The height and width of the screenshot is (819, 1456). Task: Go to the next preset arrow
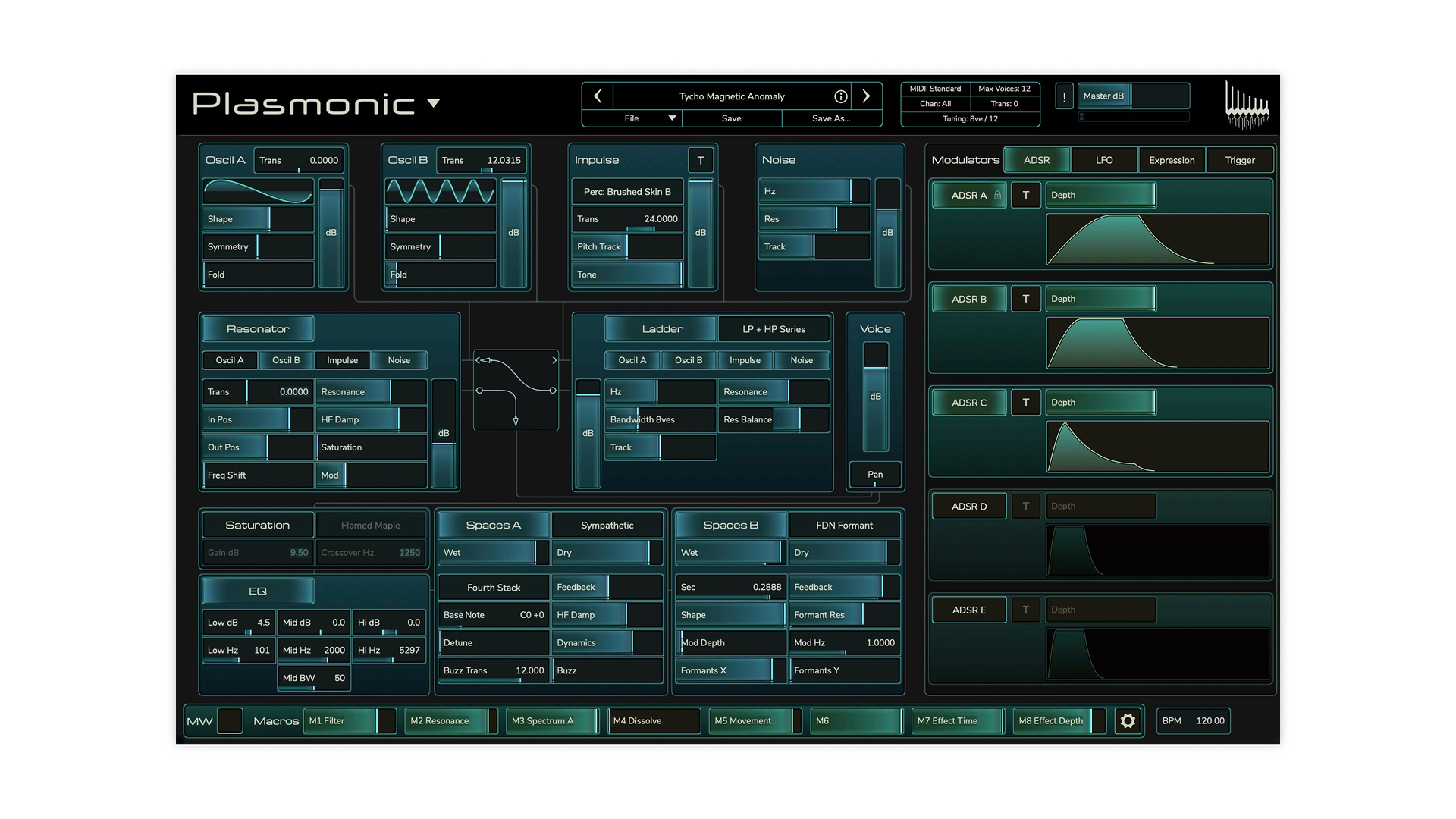[x=866, y=96]
